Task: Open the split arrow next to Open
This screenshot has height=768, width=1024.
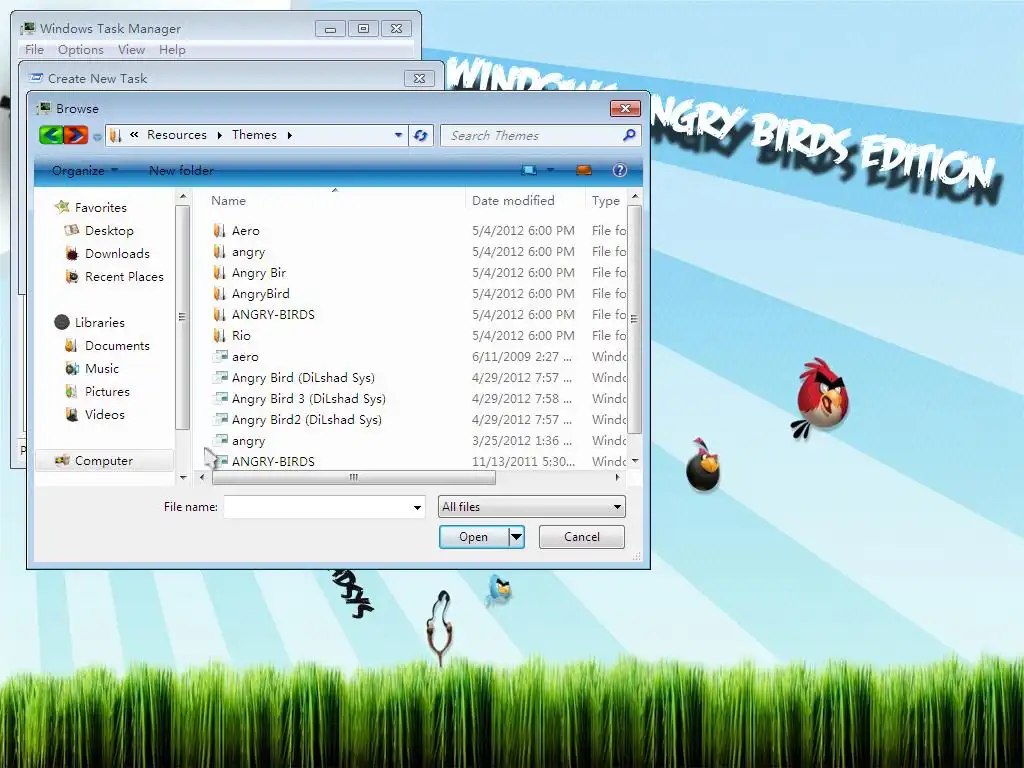Action: tap(516, 537)
